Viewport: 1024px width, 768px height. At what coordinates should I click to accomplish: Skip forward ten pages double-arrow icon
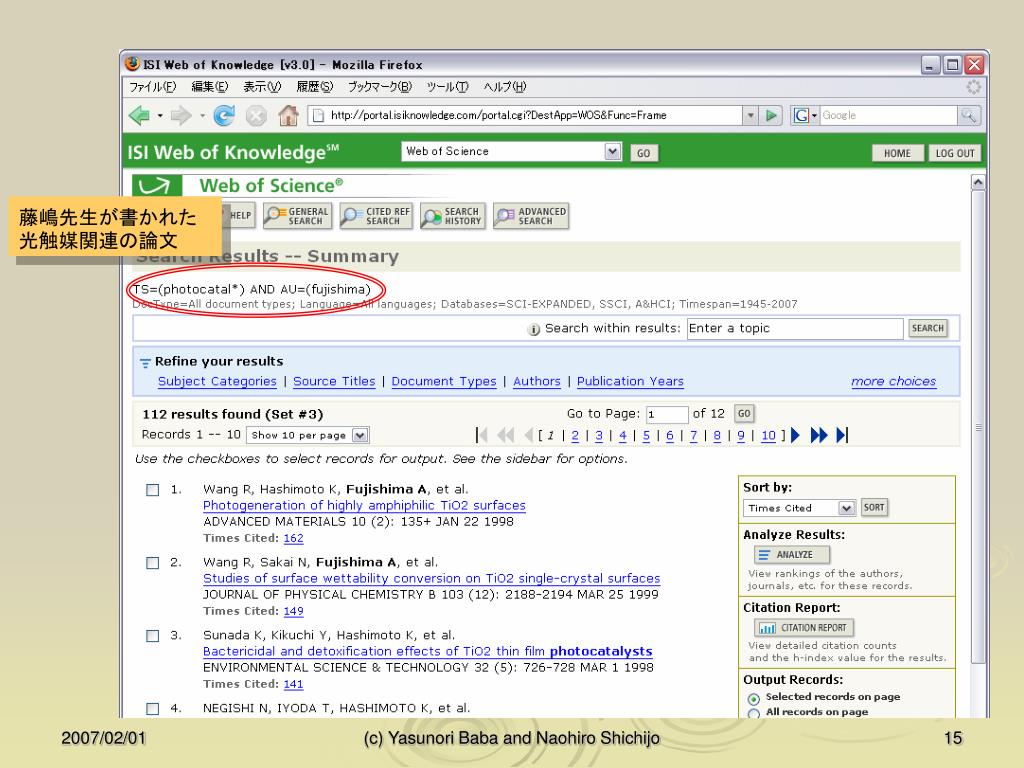click(x=819, y=435)
